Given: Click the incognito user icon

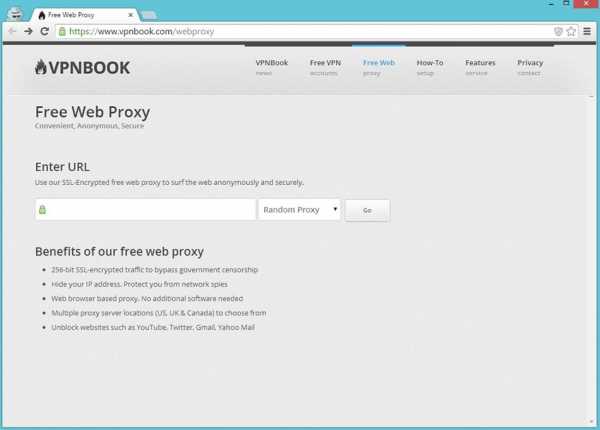Looking at the screenshot, I should [x=15, y=14].
